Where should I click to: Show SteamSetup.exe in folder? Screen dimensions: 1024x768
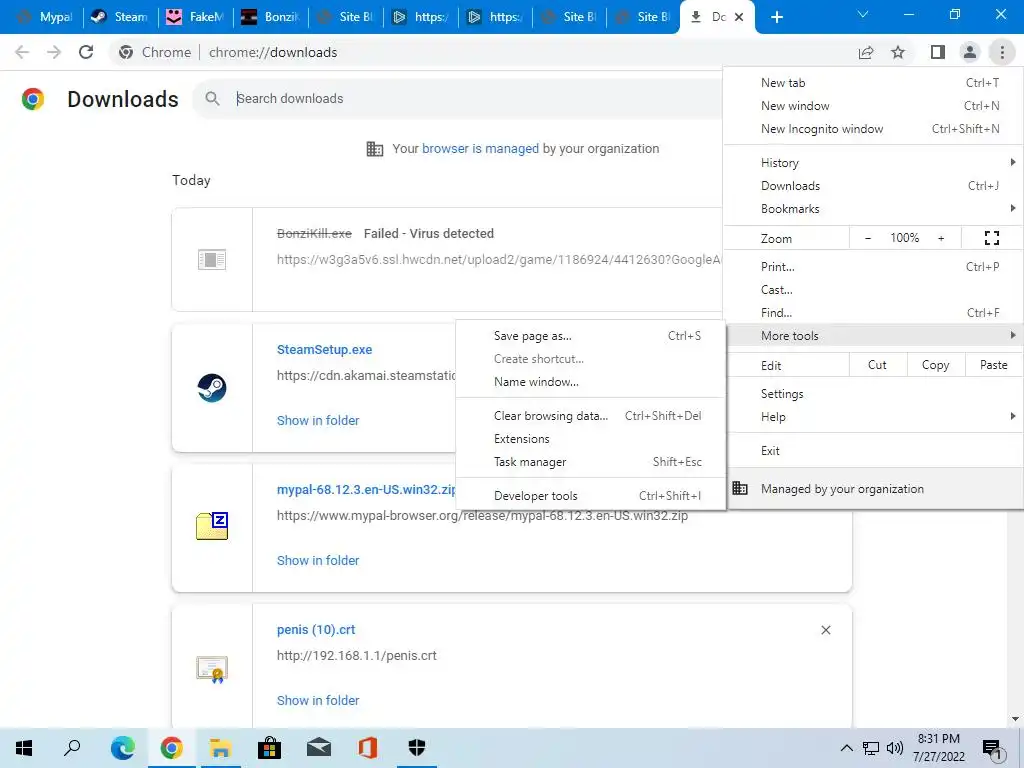318,421
